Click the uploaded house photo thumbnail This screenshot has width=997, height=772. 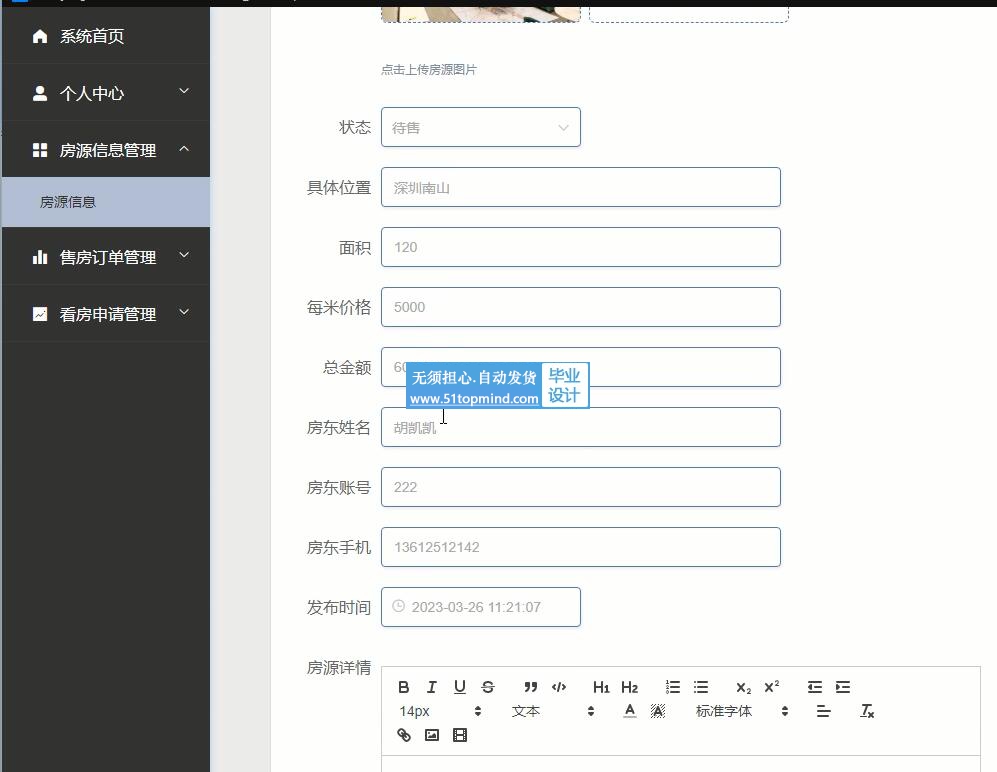click(x=481, y=15)
